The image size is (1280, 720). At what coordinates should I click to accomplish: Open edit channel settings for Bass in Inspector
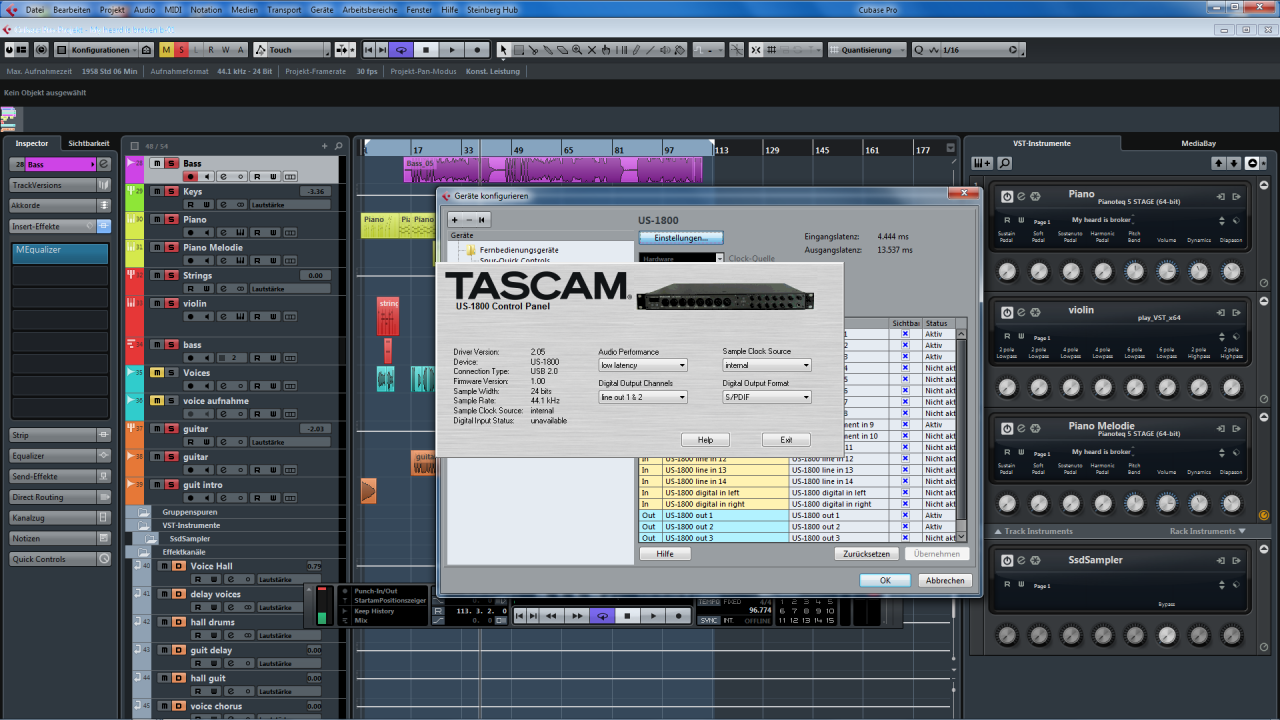[103, 164]
